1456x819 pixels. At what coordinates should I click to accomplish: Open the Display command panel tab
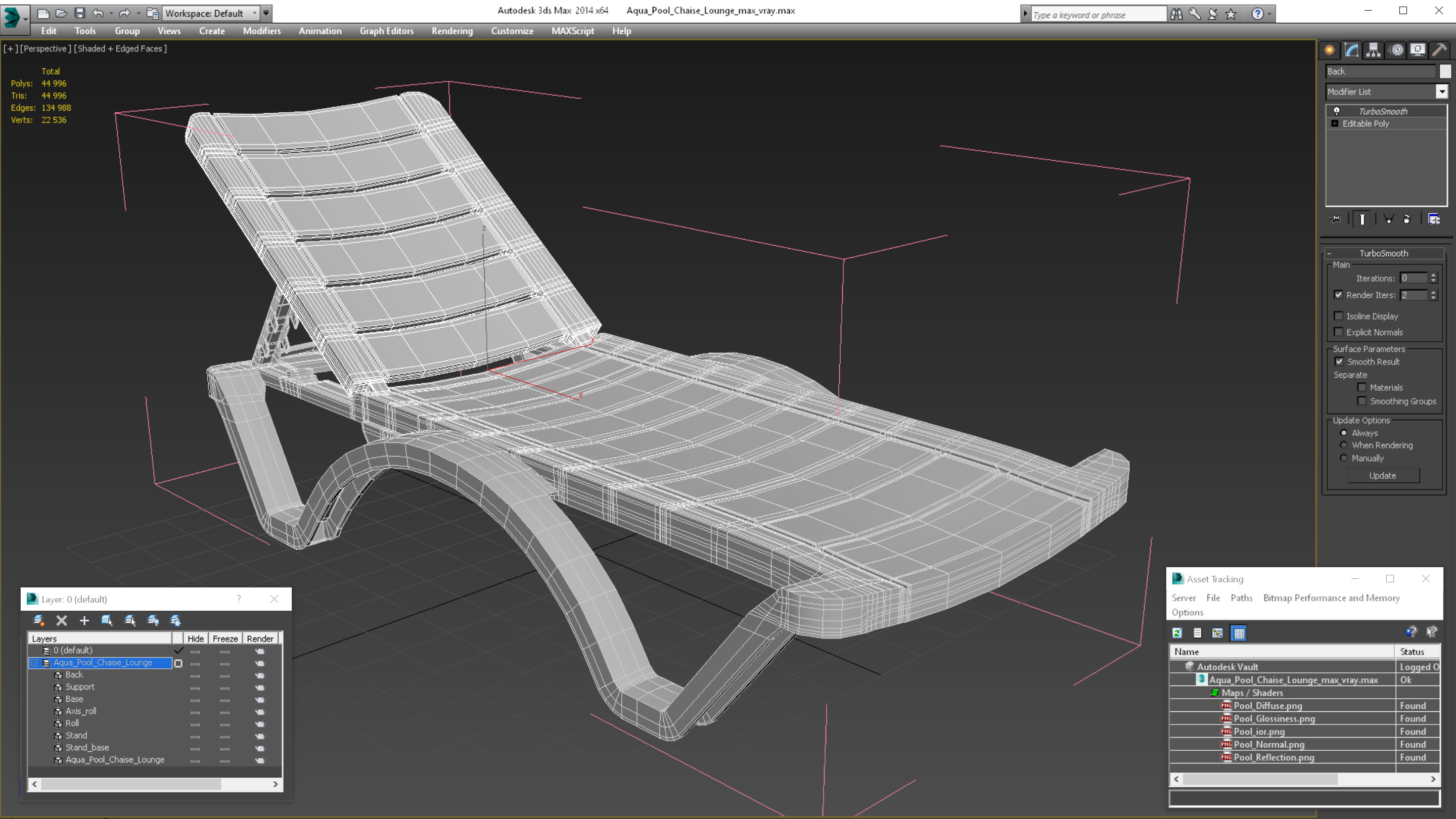[1418, 51]
